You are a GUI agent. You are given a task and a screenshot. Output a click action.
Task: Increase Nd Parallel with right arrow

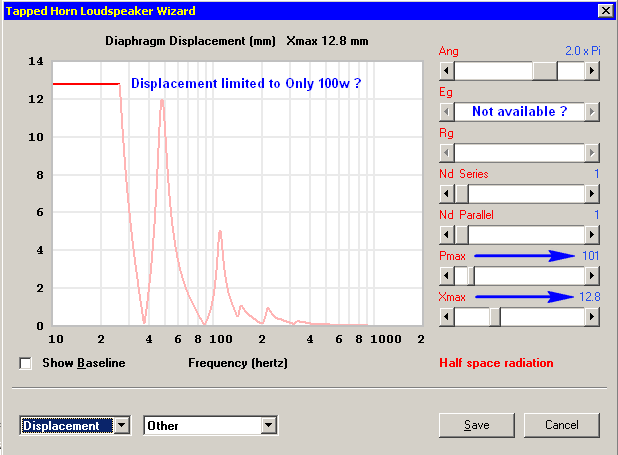tap(592, 235)
